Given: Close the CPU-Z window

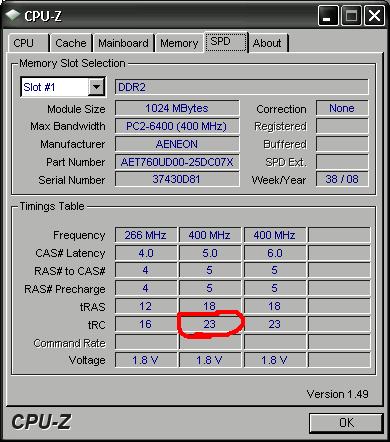Looking at the screenshot, I should pyautogui.click(x=375, y=16).
